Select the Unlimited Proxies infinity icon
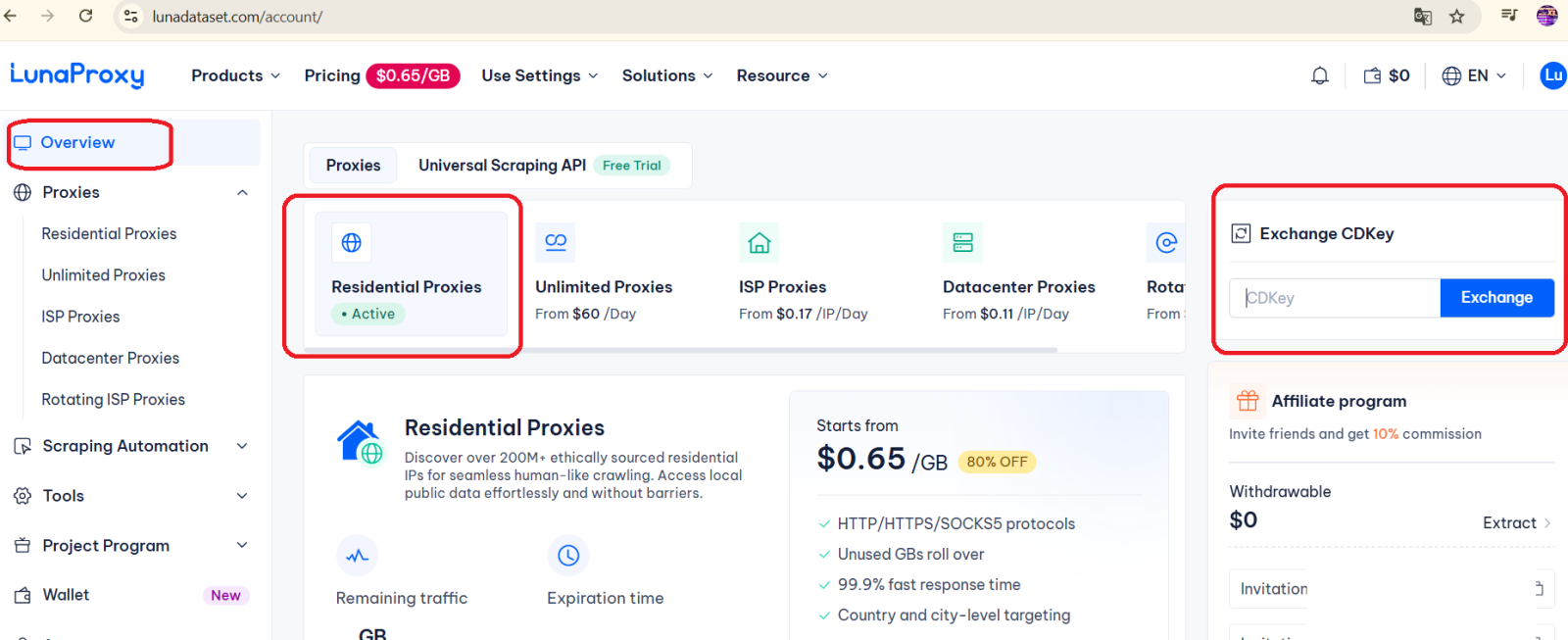This screenshot has height=640, width=1568. [x=556, y=242]
